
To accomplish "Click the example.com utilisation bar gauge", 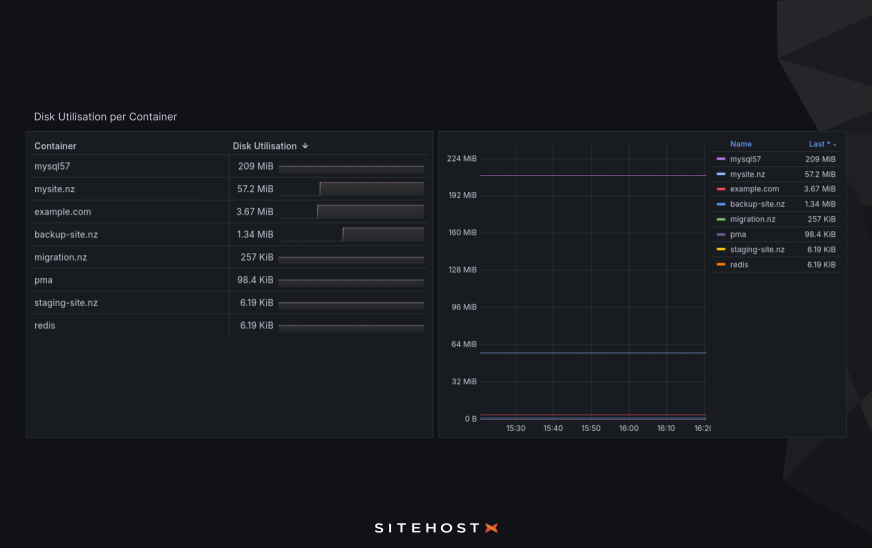I will (x=370, y=211).
